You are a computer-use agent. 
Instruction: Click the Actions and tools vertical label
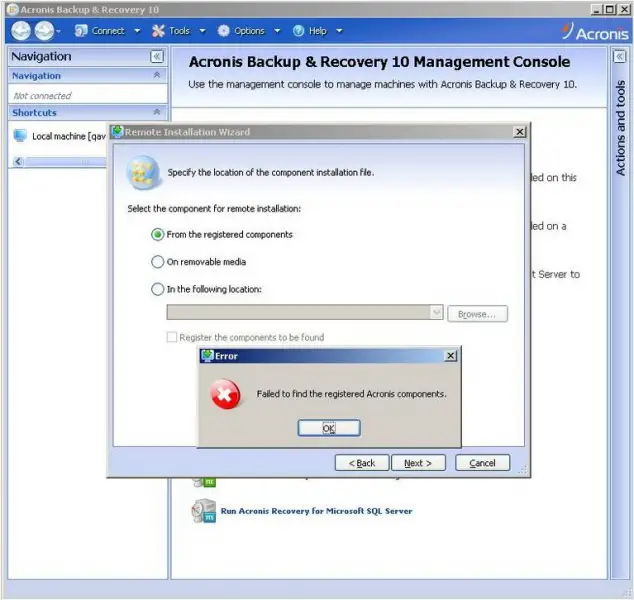[620, 128]
